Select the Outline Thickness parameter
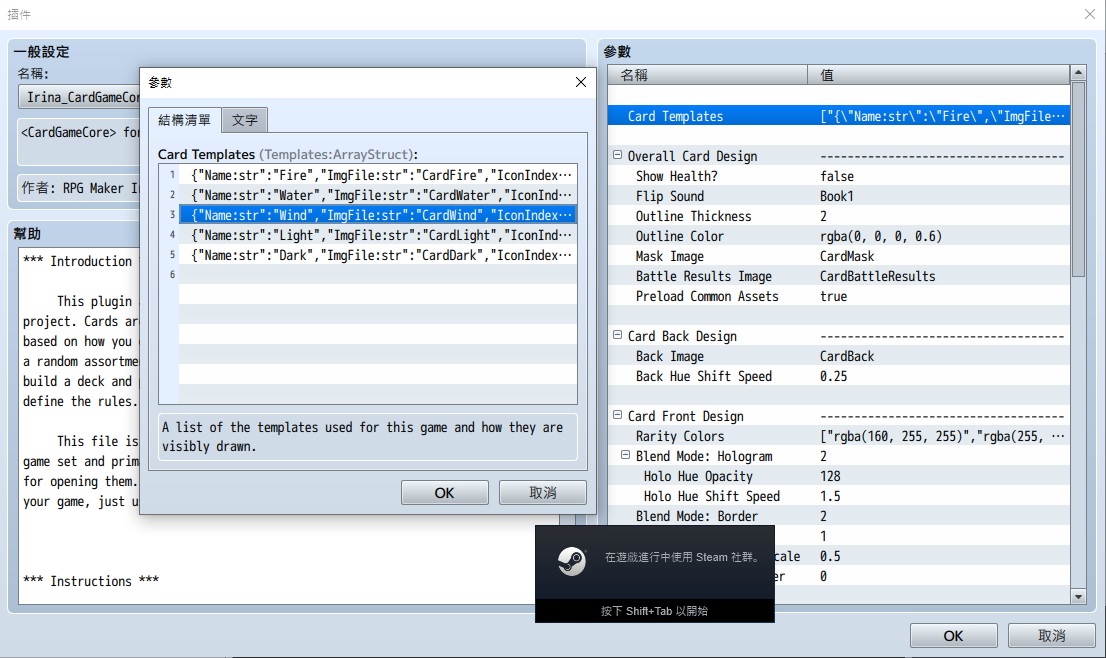Image resolution: width=1106 pixels, height=658 pixels. tap(839, 216)
